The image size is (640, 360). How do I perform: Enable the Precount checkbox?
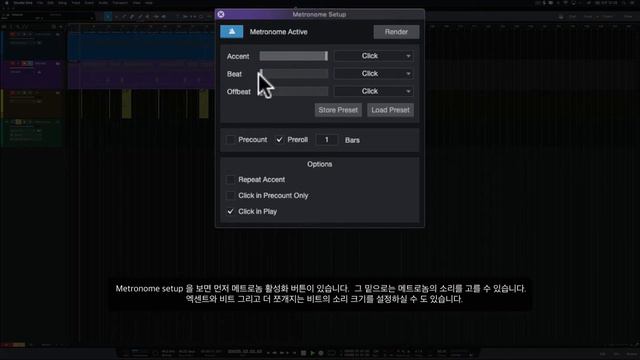click(231, 140)
